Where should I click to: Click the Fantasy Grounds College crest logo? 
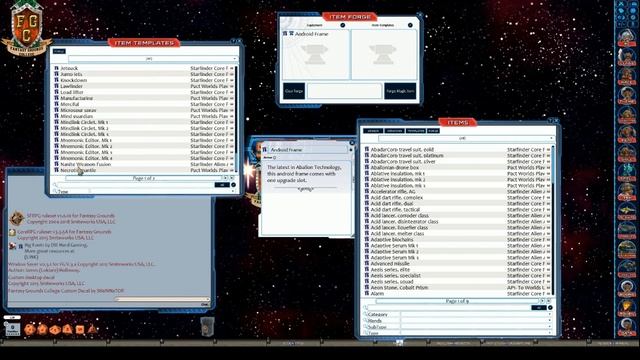click(x=27, y=28)
